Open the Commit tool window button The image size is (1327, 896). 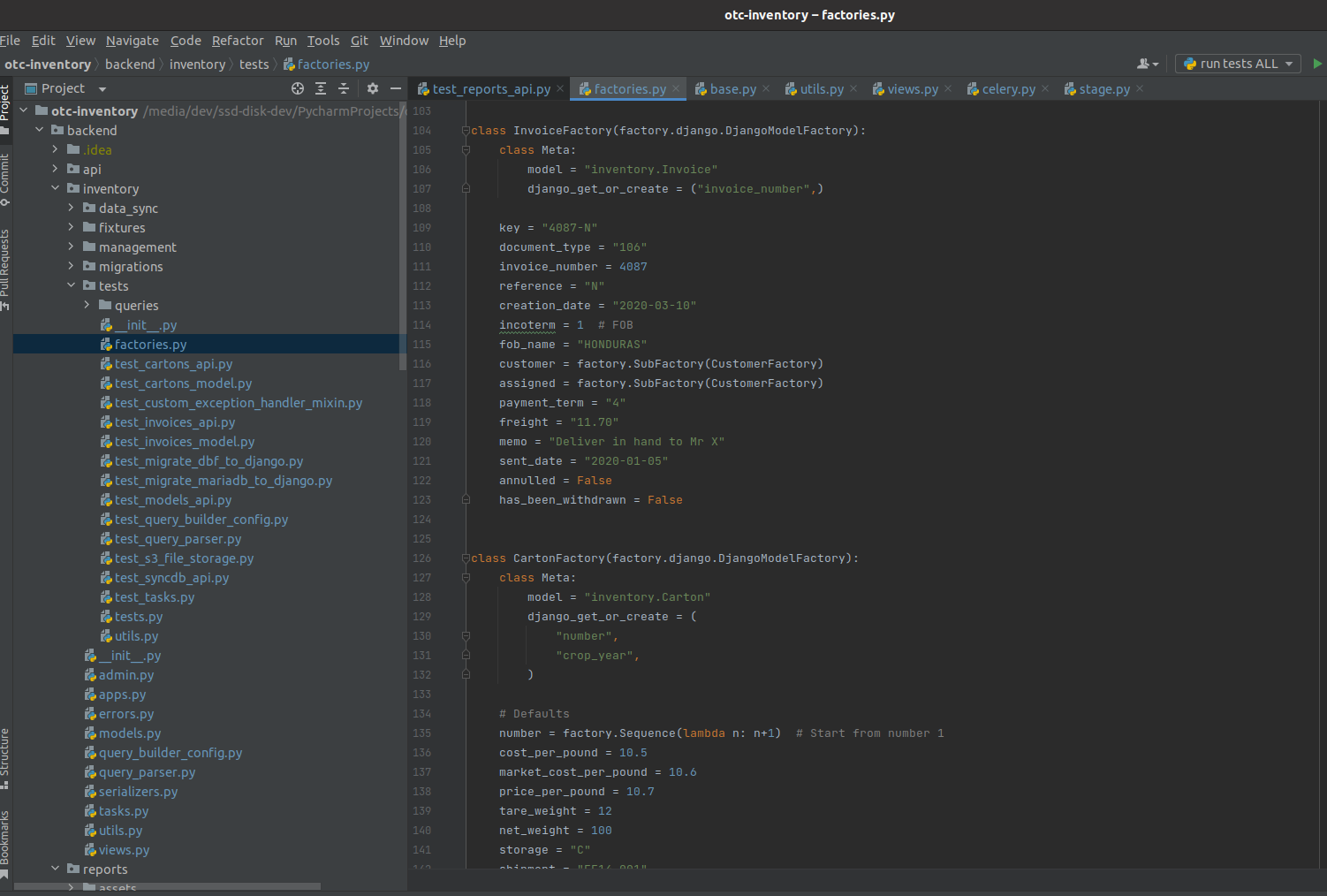click(x=5, y=178)
